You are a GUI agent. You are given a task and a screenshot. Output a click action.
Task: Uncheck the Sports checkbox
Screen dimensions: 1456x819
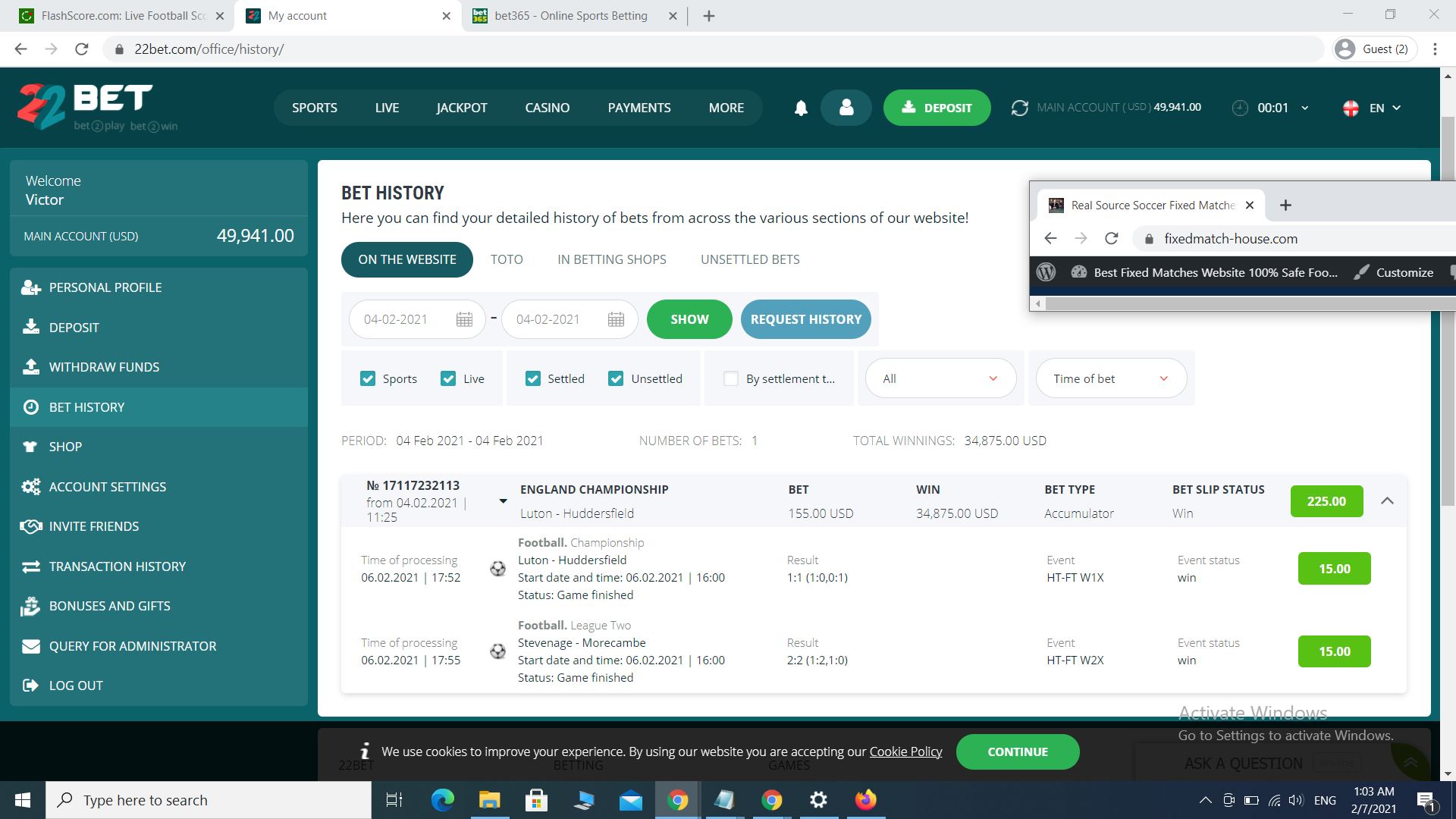tap(368, 378)
